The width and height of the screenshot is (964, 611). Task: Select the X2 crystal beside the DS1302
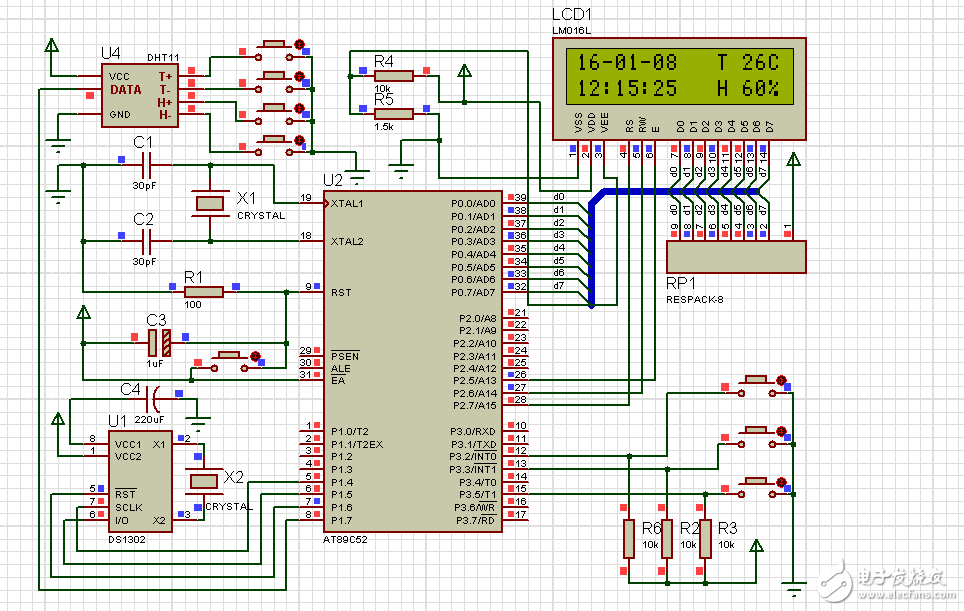(x=204, y=481)
